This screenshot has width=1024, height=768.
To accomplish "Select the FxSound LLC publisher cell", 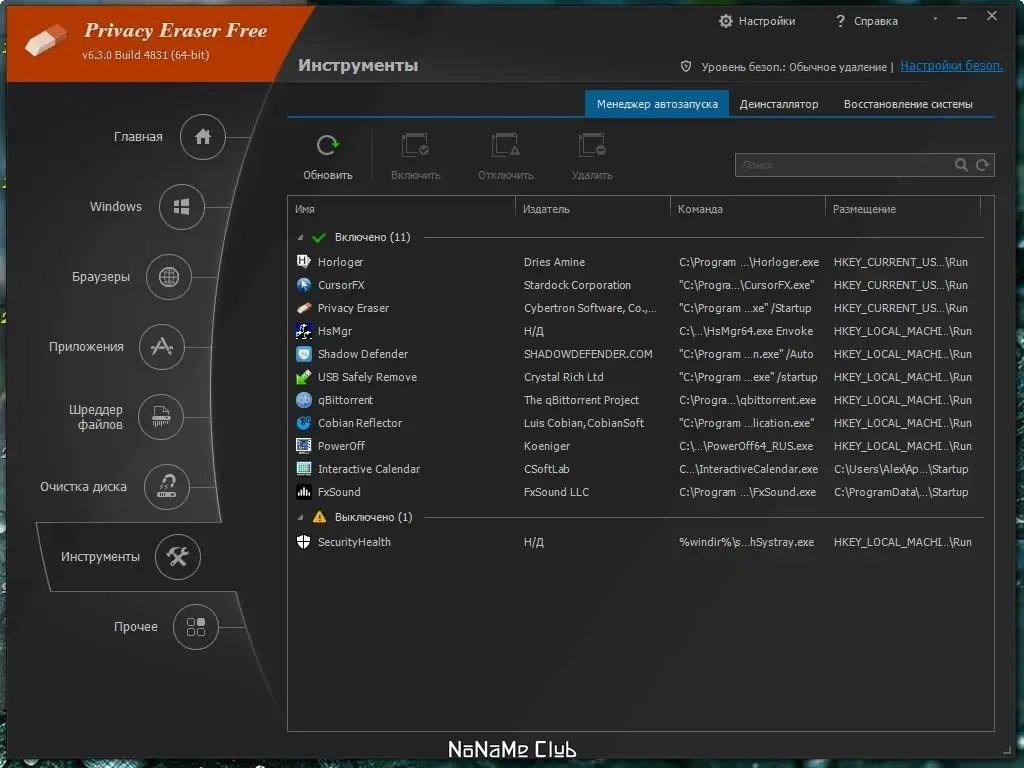I will pyautogui.click(x=556, y=492).
